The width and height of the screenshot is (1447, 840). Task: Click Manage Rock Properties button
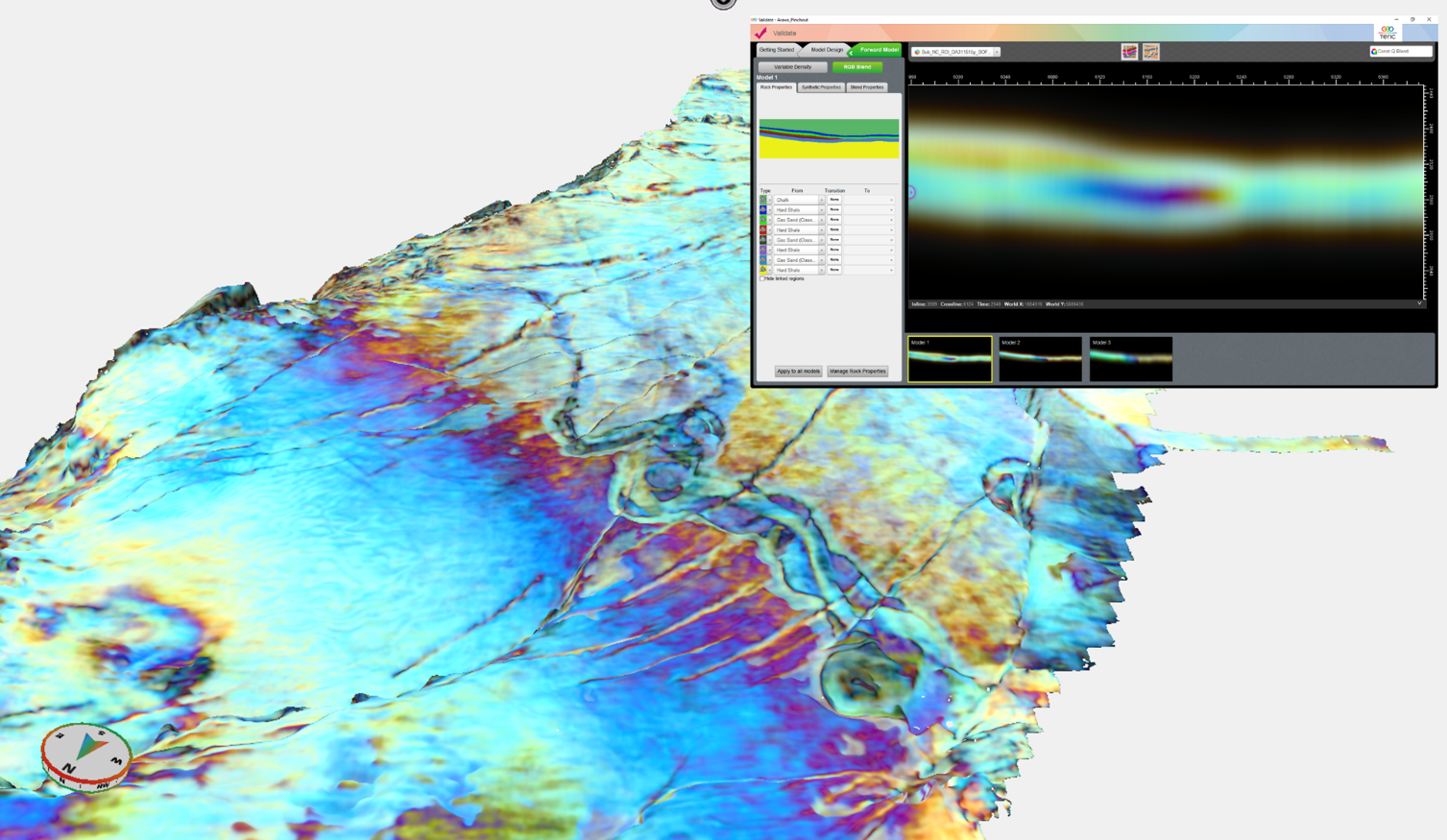click(x=857, y=372)
